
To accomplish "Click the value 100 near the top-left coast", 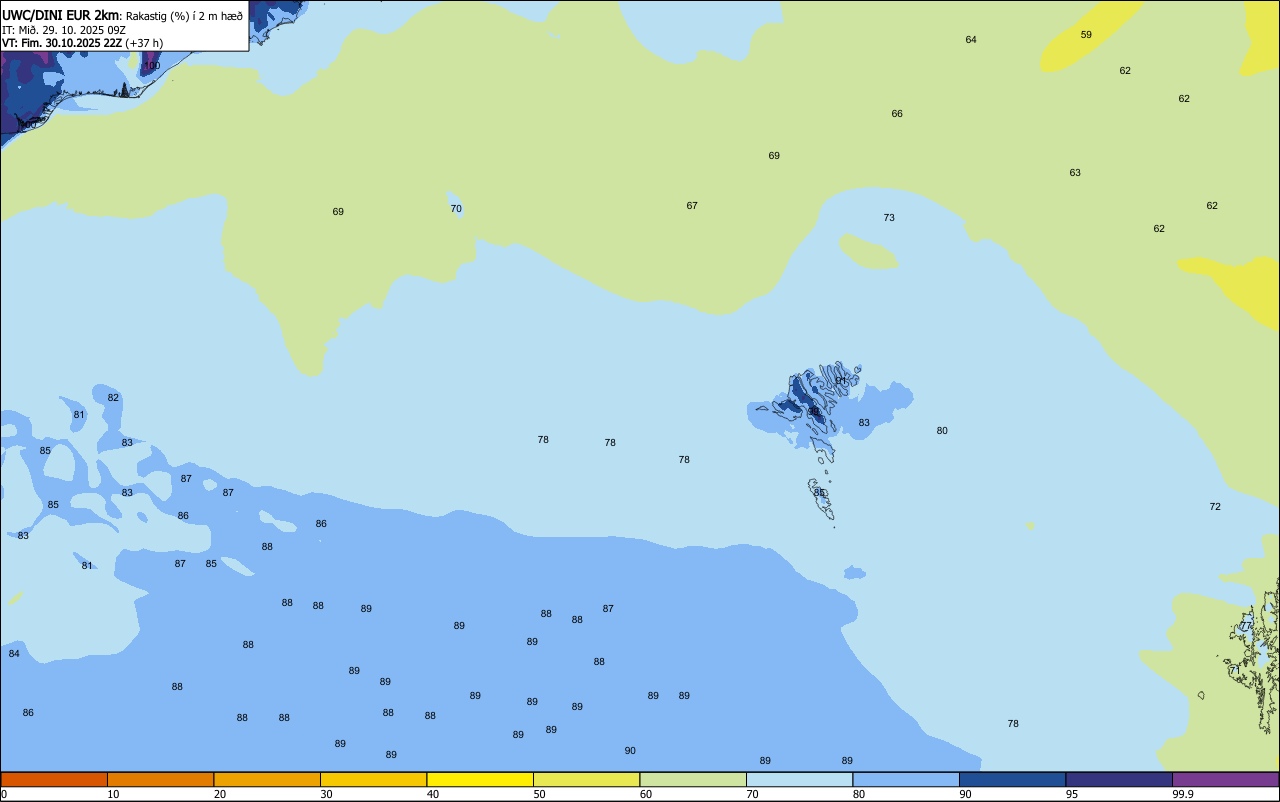I will pyautogui.click(x=151, y=66).
